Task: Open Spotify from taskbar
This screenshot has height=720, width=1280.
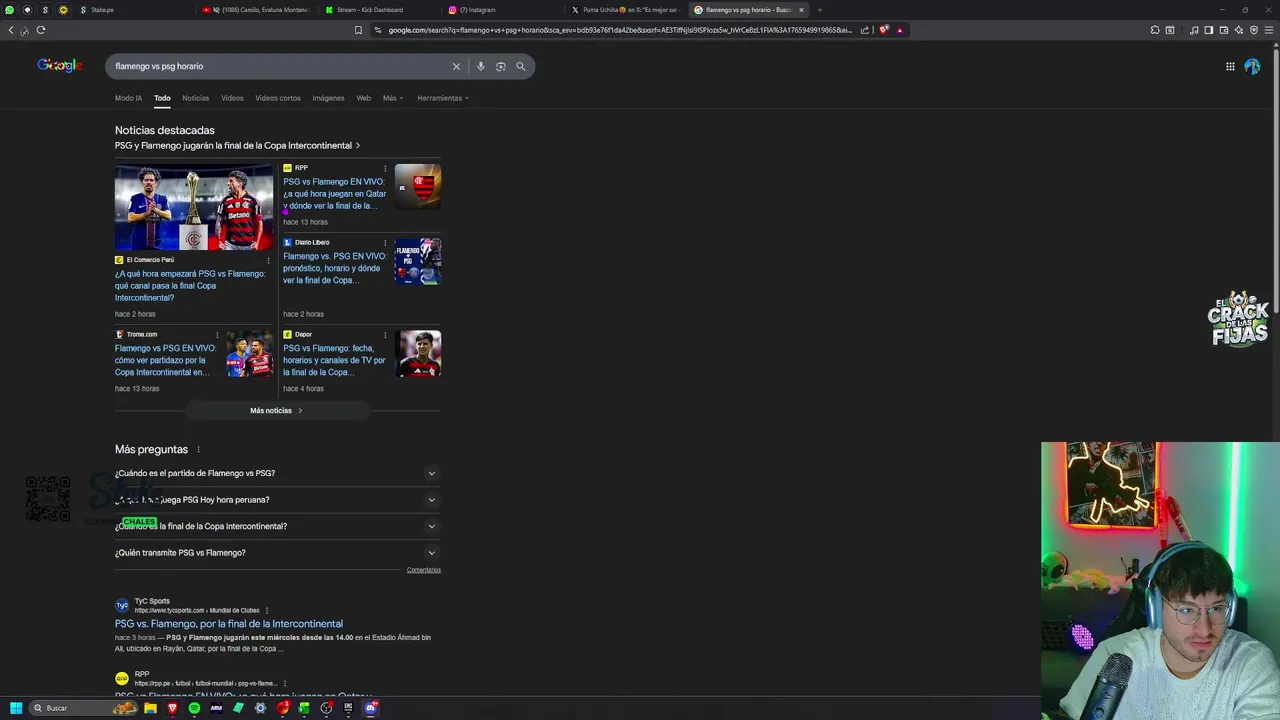Action: click(x=194, y=708)
